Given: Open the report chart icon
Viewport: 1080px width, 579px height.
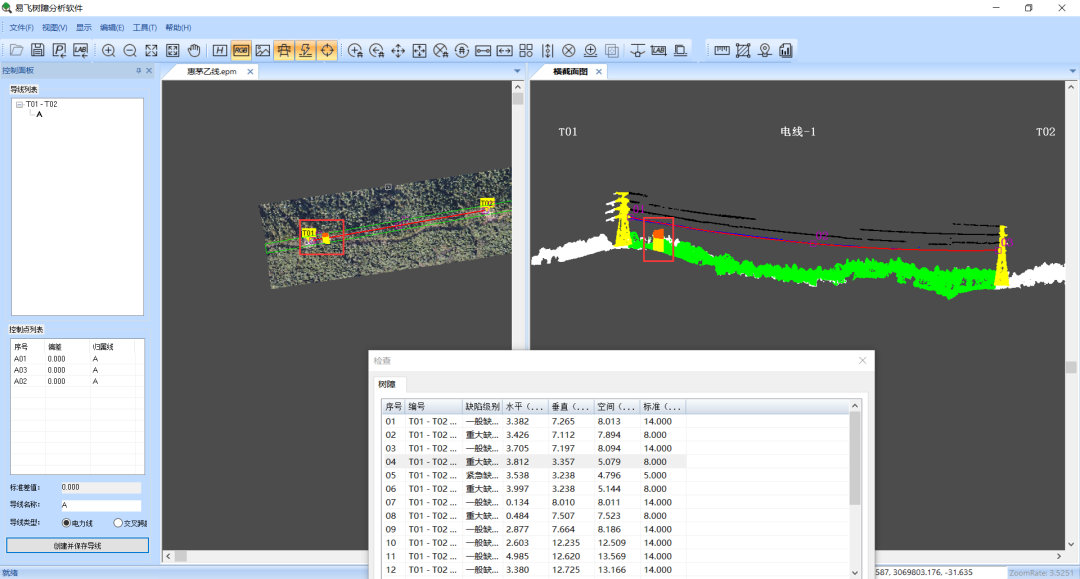Looking at the screenshot, I should (786, 50).
